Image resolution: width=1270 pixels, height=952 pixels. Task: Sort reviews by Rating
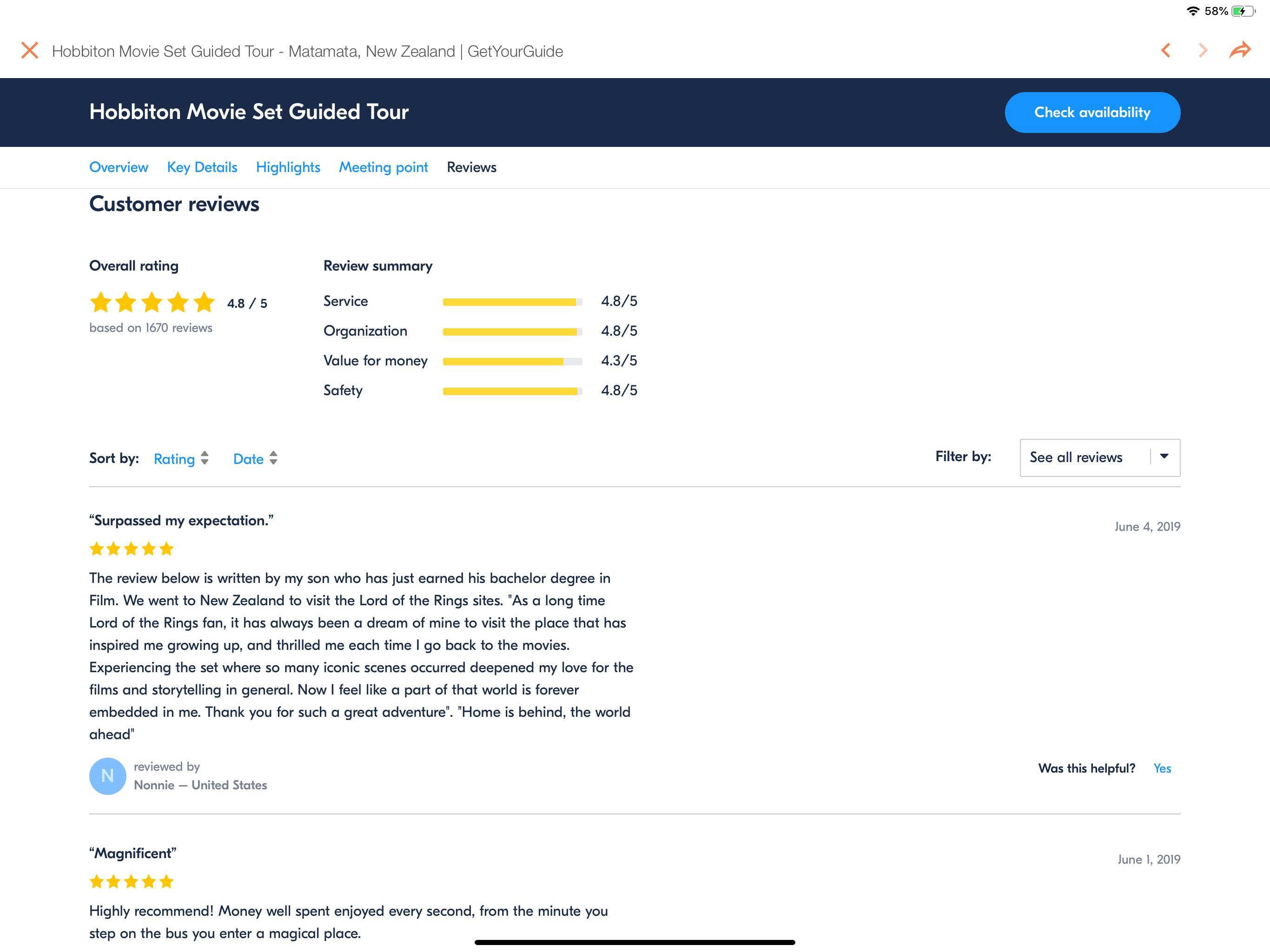point(174,458)
